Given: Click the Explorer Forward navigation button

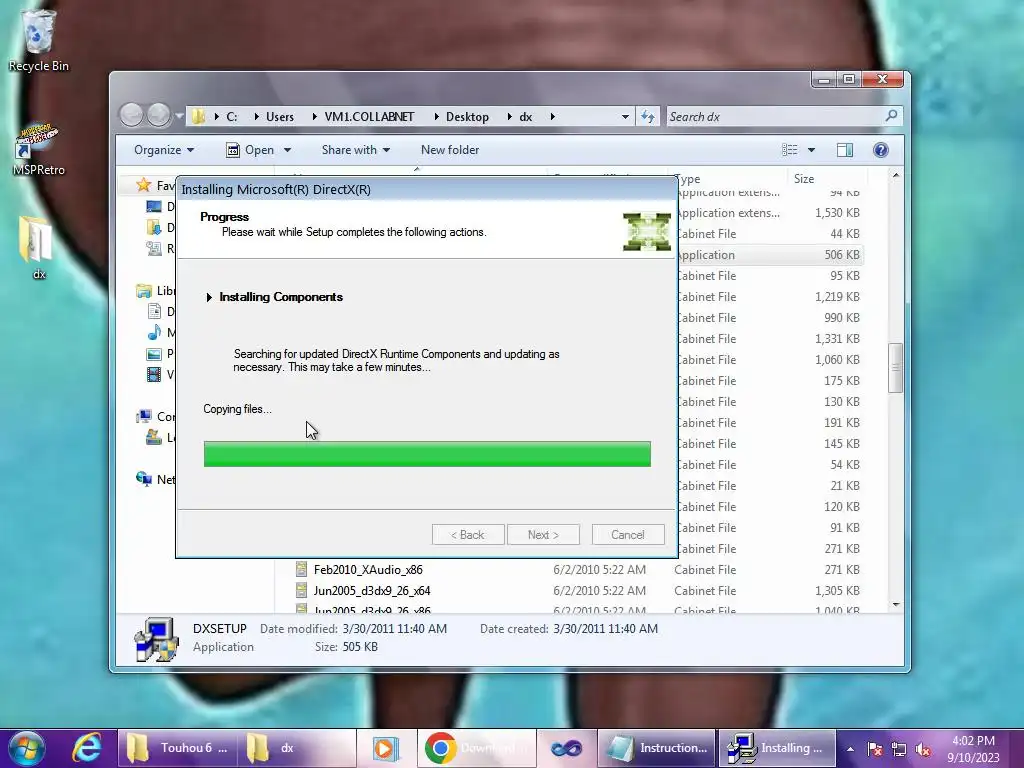Looking at the screenshot, I should pos(159,116).
